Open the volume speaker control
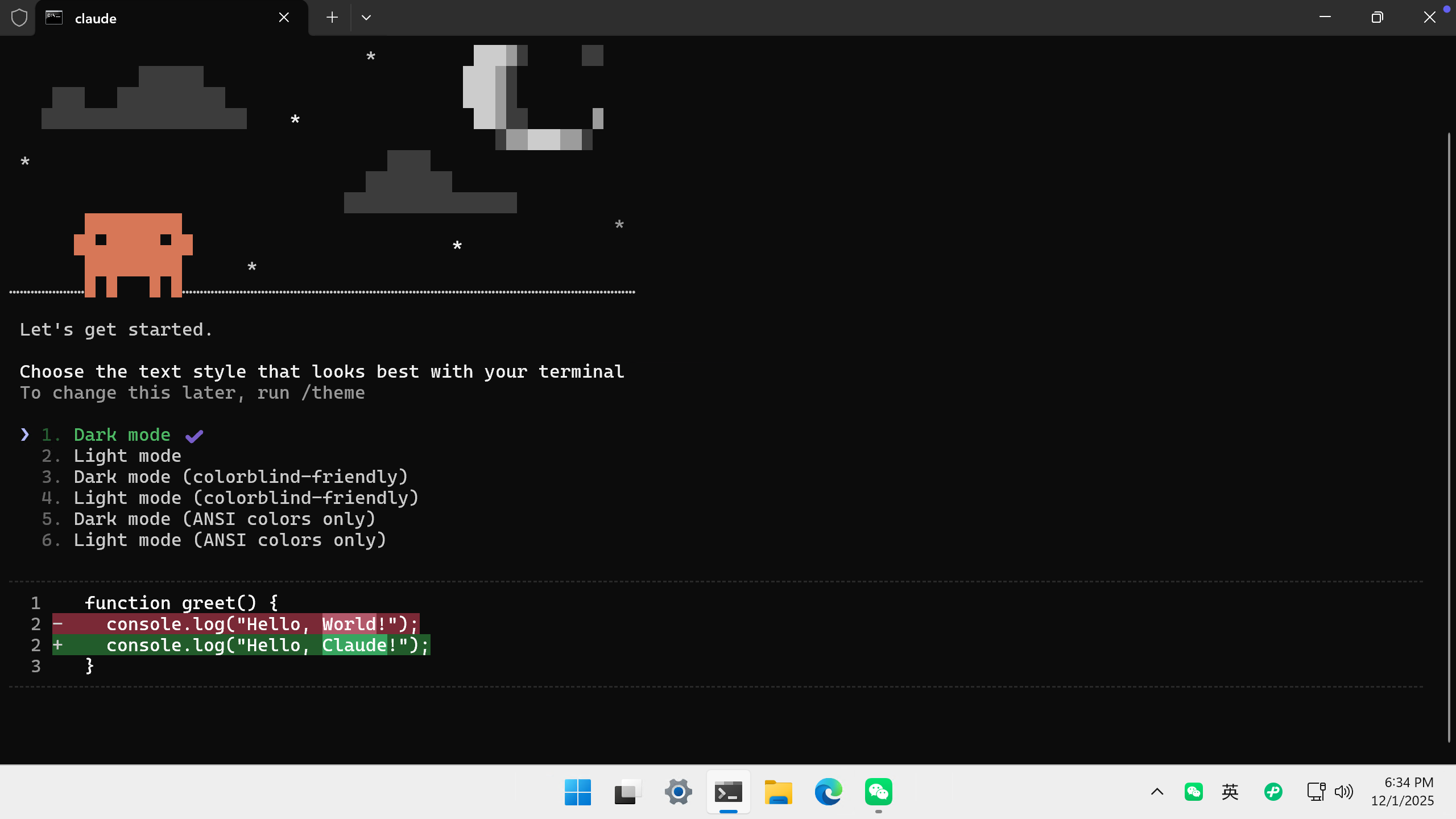This screenshot has width=1456, height=819. point(1343,792)
